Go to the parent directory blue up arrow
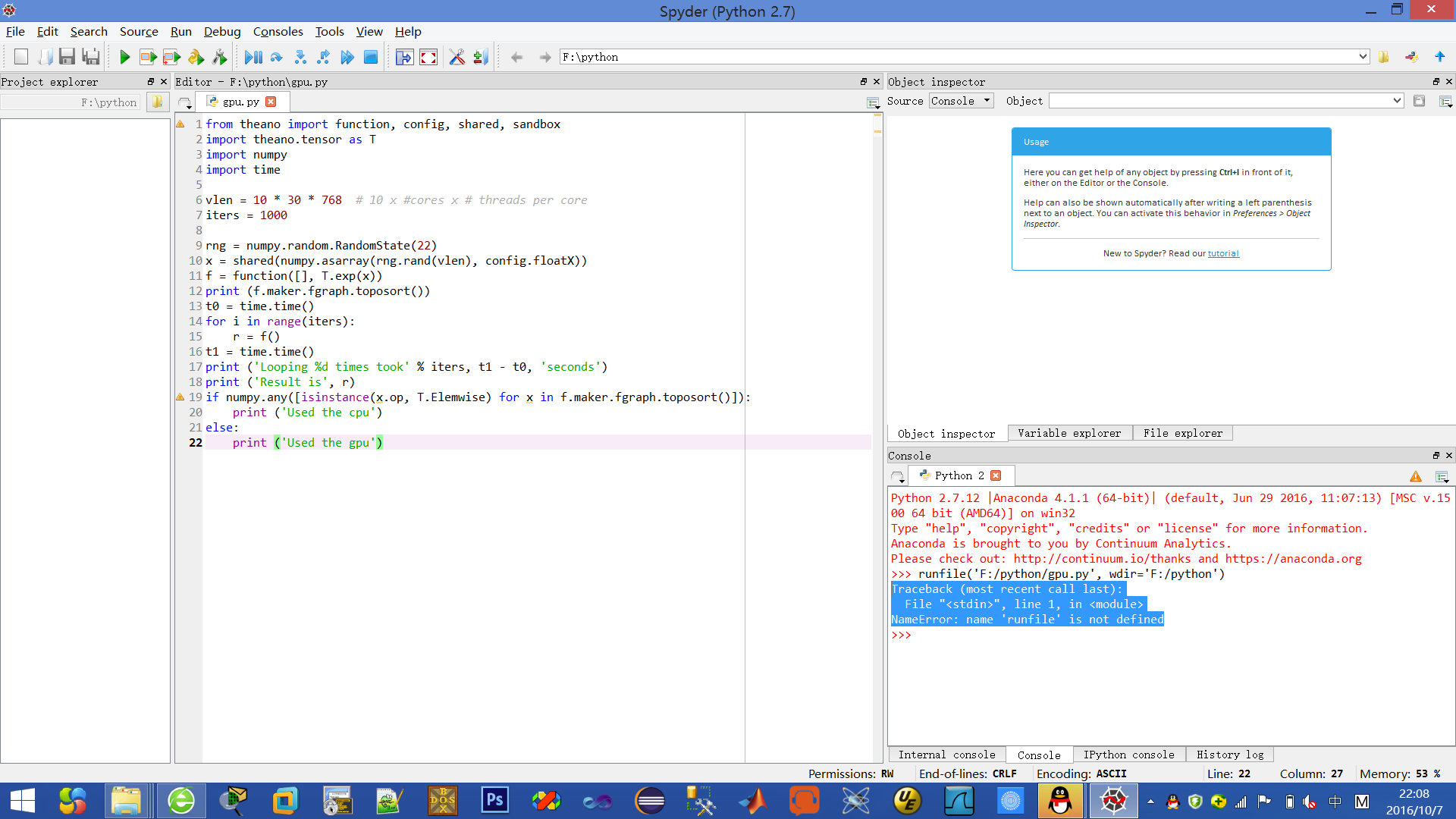1456x819 pixels. [x=1440, y=57]
